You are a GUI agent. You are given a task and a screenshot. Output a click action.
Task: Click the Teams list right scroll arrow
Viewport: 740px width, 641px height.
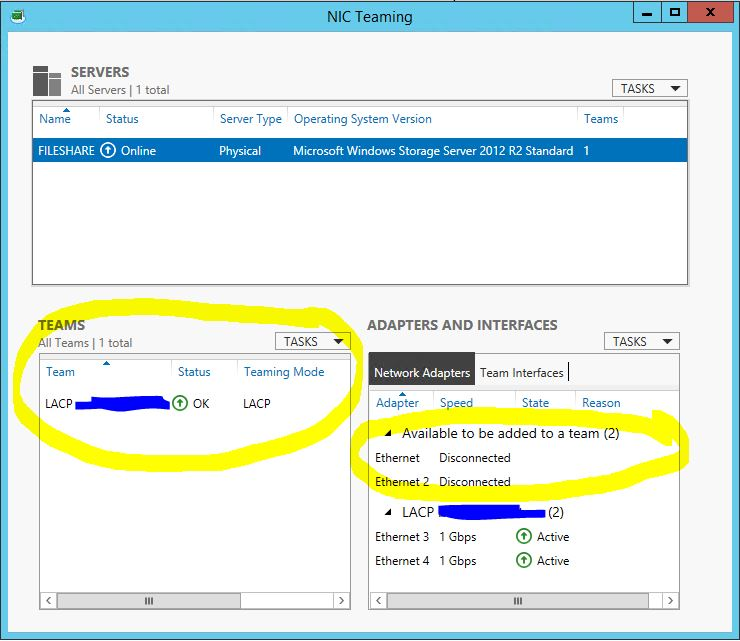(x=341, y=600)
